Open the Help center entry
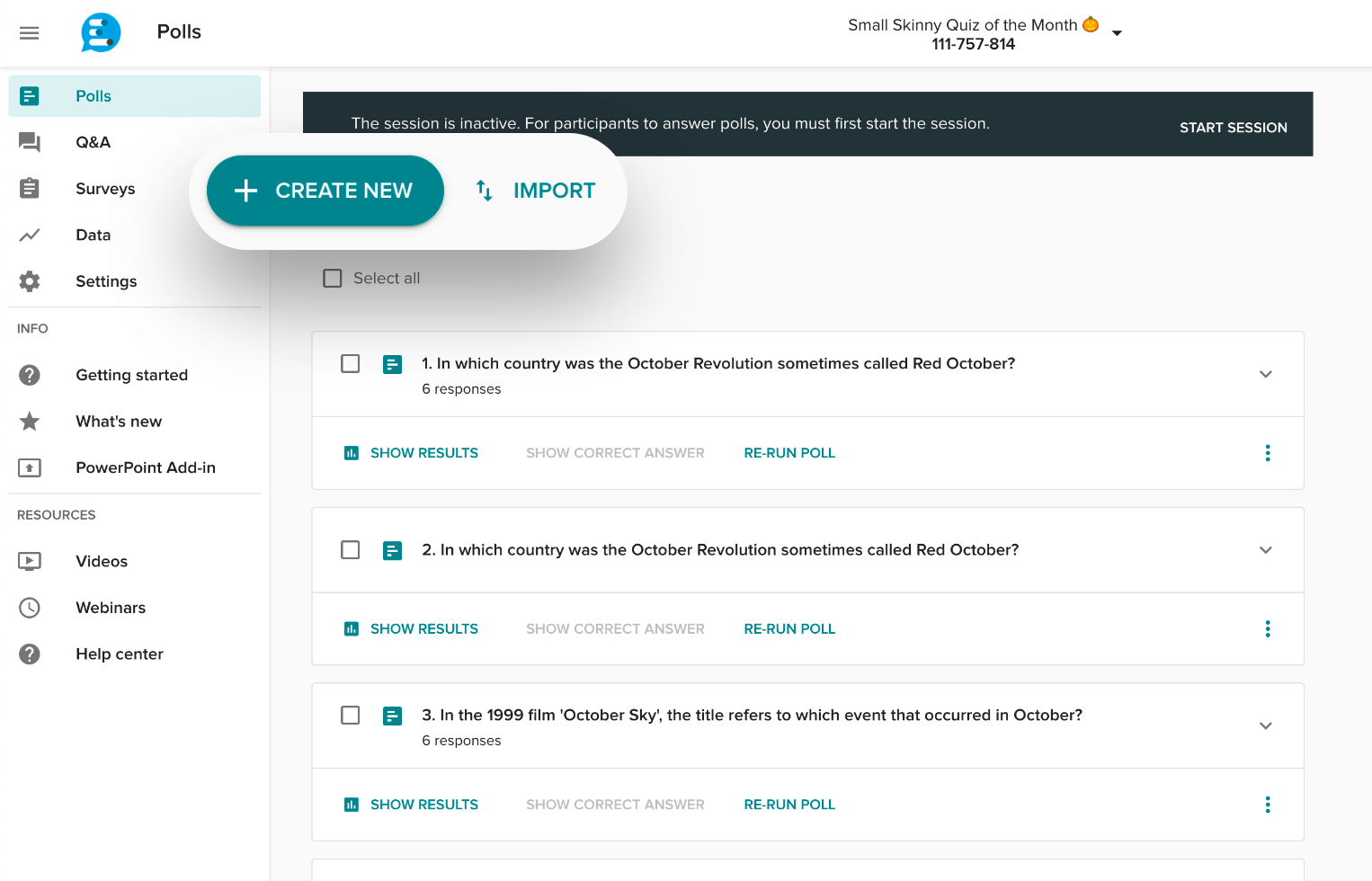The width and height of the screenshot is (1372, 881). coord(120,654)
